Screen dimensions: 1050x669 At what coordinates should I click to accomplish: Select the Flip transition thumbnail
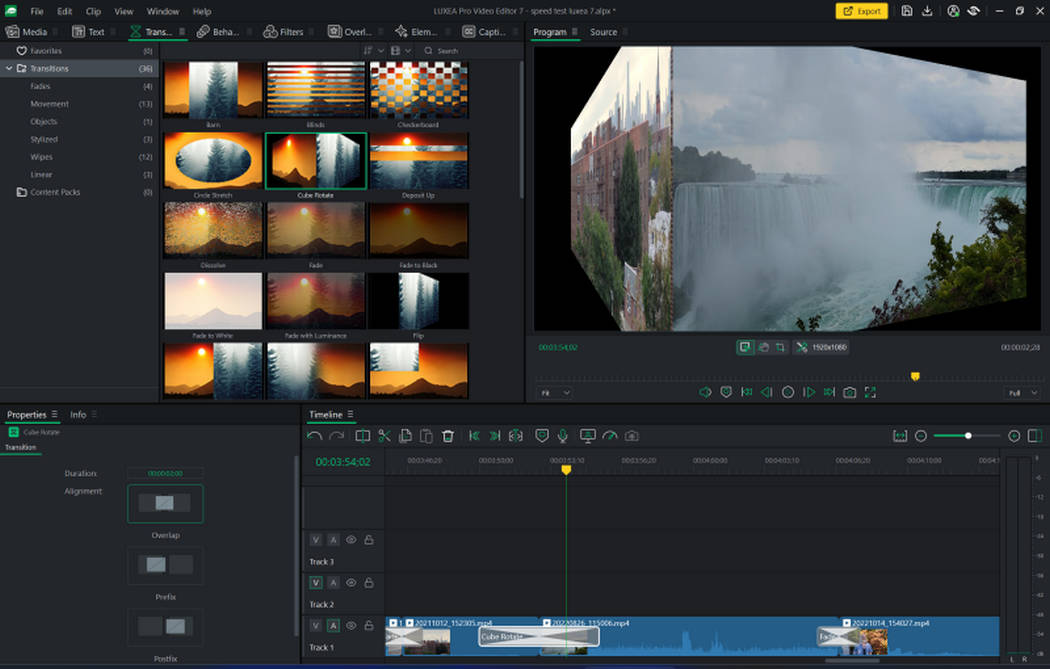point(419,300)
